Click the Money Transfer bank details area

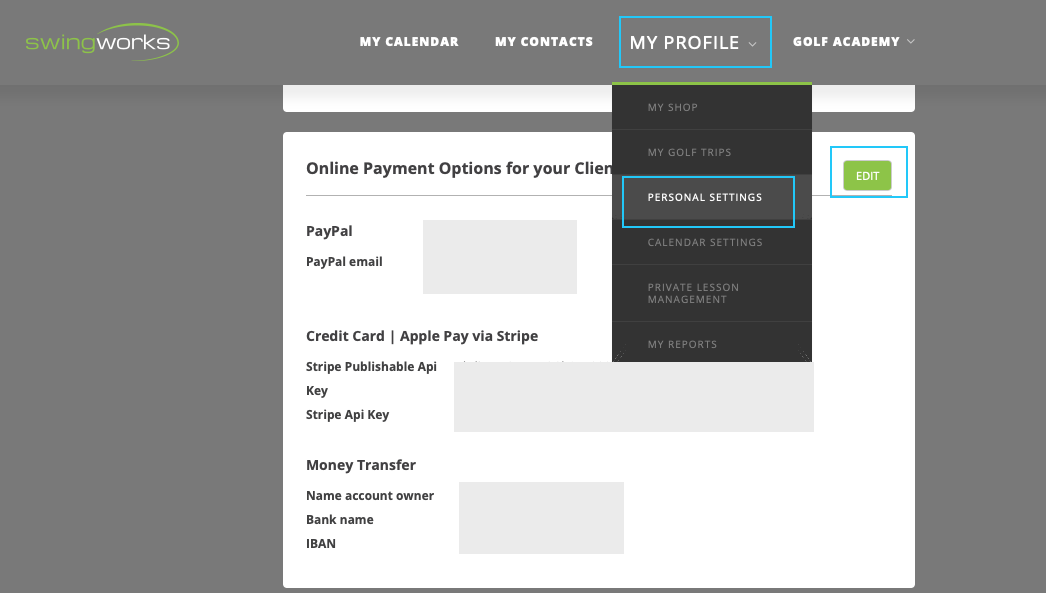click(x=541, y=517)
